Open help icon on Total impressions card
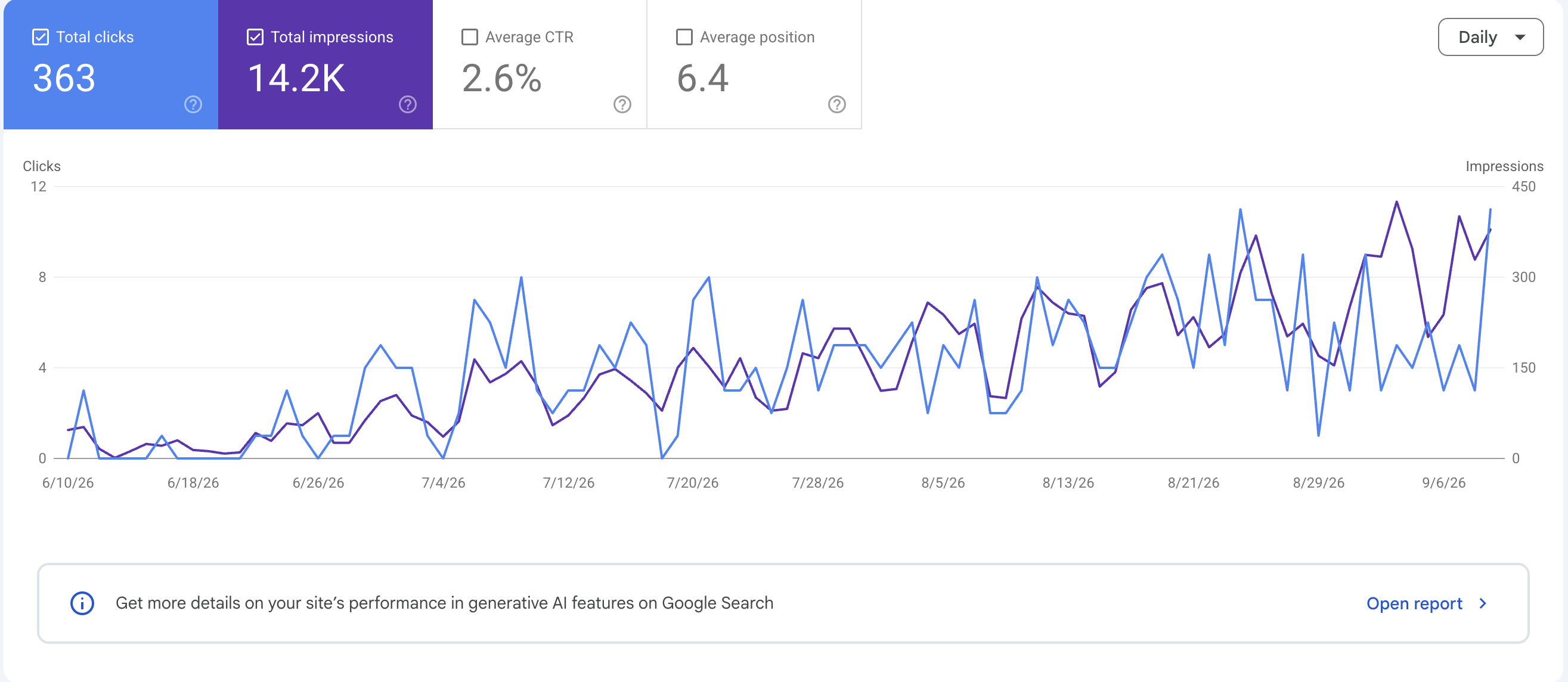Viewport: 1568px width, 682px height. 408,105
